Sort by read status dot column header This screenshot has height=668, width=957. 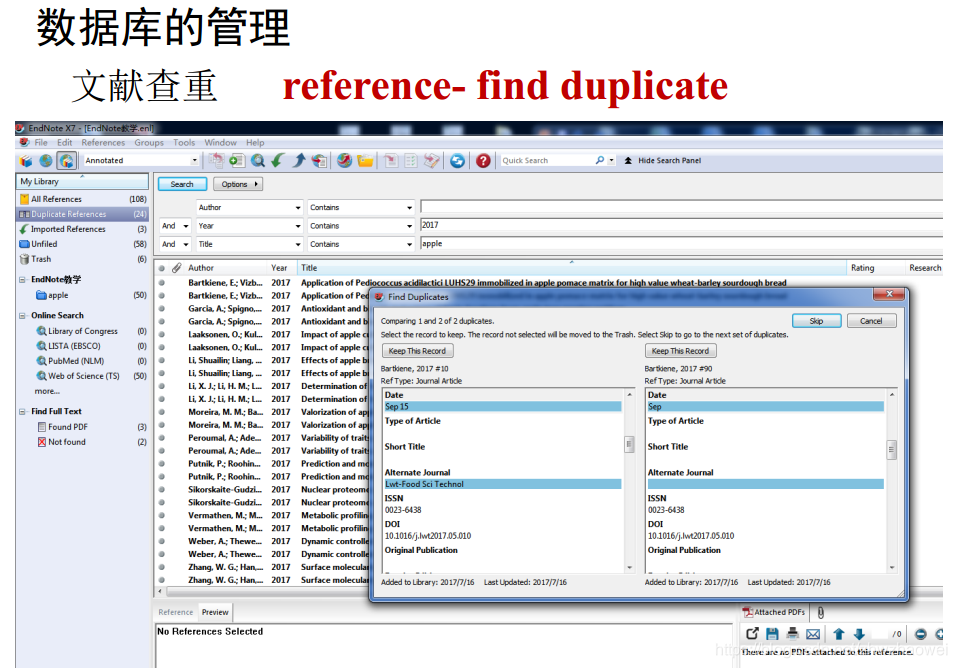tap(162, 268)
